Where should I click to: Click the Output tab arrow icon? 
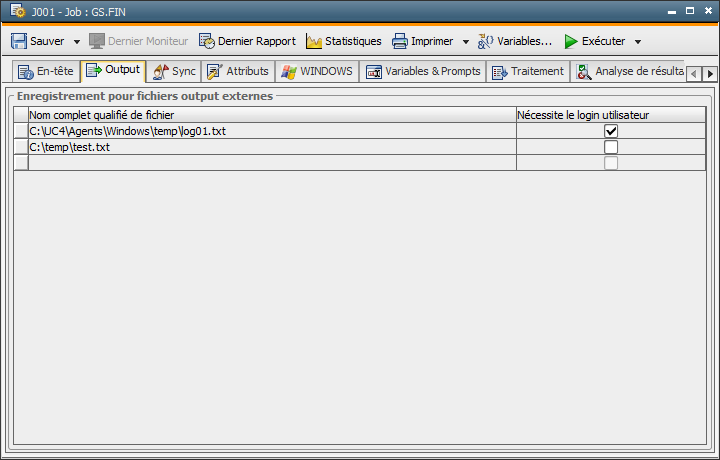(94, 70)
